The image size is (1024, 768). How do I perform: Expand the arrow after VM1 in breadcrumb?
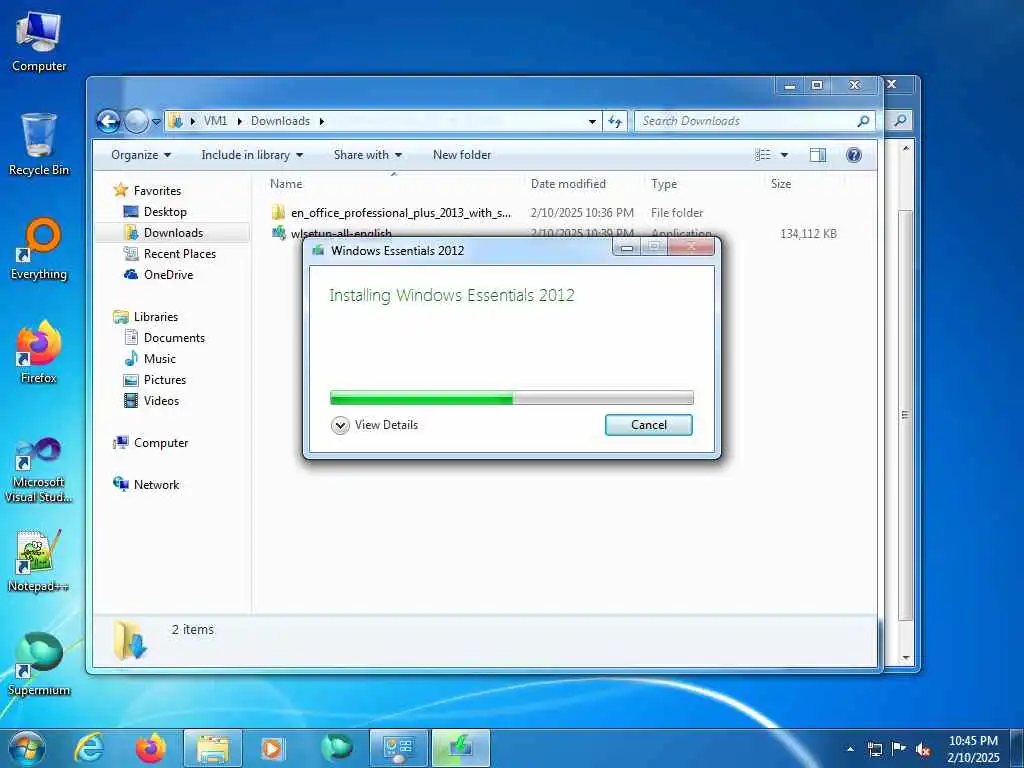click(x=240, y=121)
